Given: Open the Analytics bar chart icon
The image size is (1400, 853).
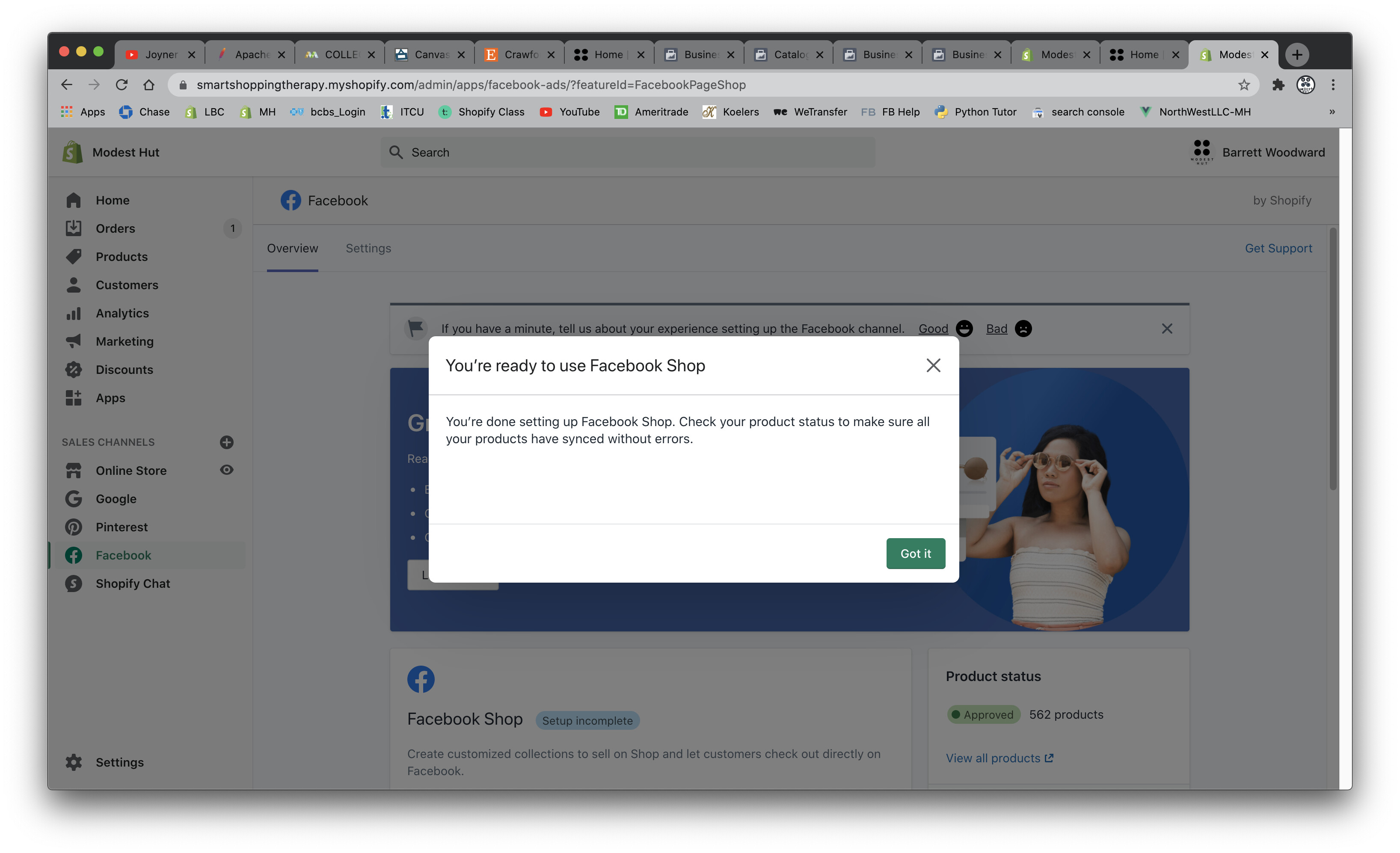Looking at the screenshot, I should 73,314.
